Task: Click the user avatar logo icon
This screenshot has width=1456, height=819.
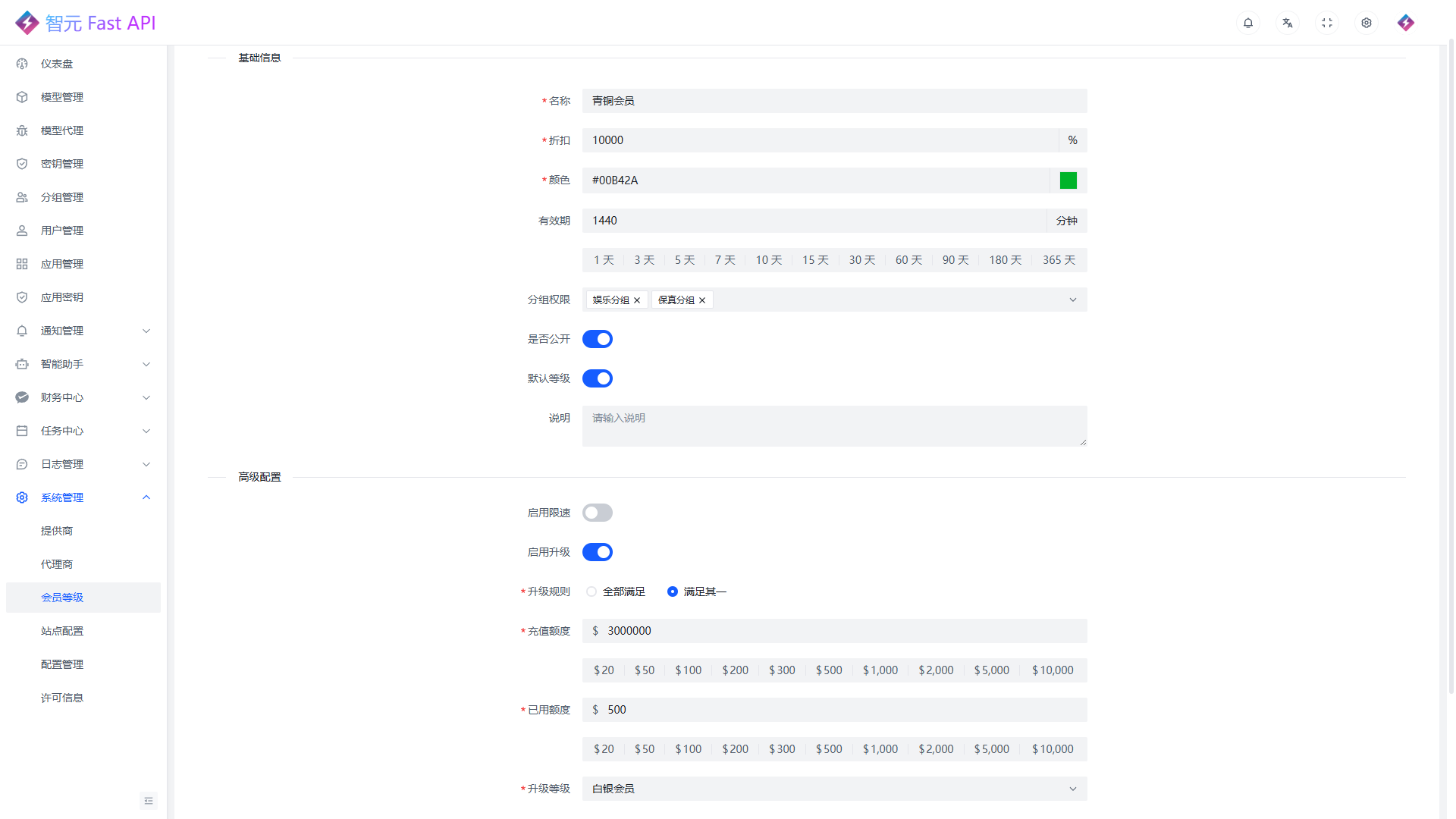Action: pyautogui.click(x=1406, y=23)
